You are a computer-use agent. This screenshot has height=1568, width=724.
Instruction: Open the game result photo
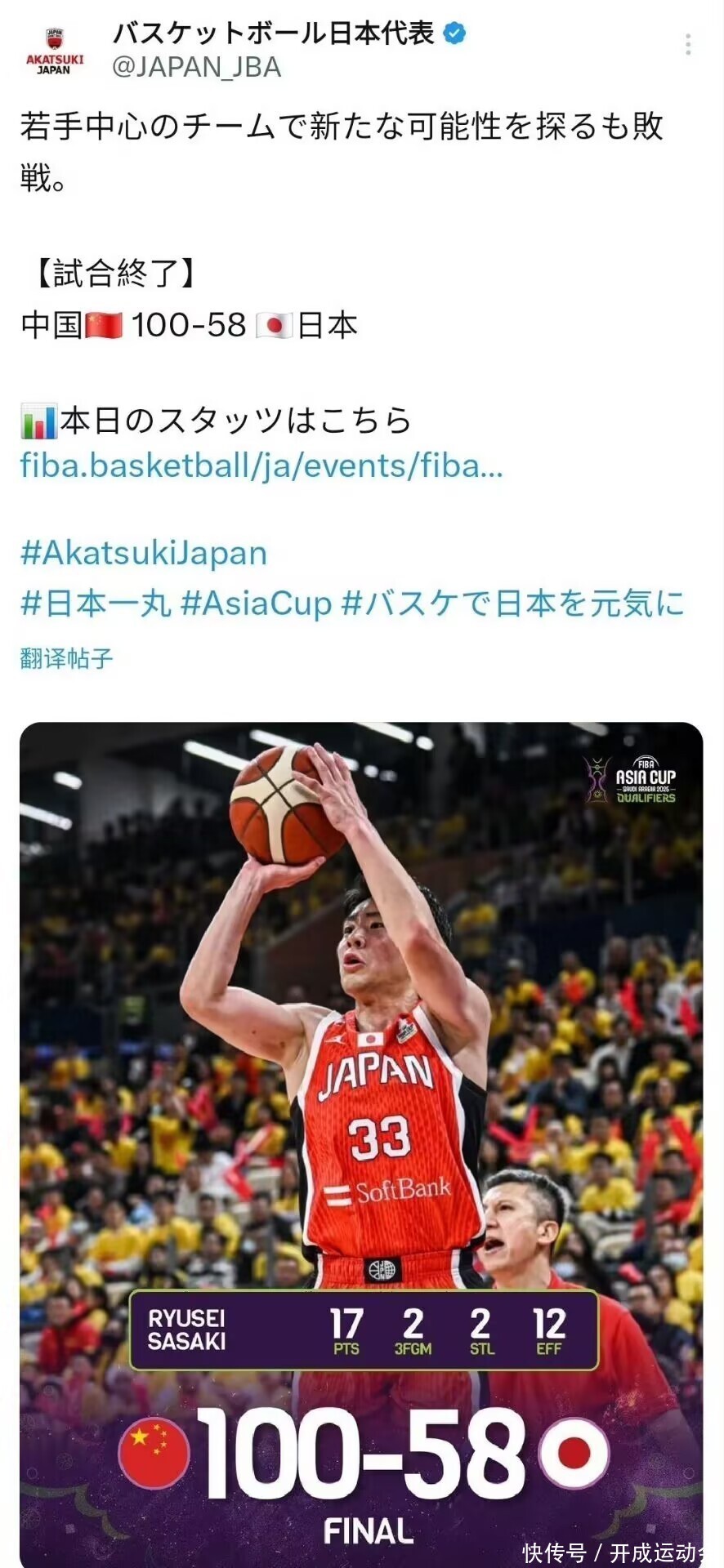tap(361, 1143)
